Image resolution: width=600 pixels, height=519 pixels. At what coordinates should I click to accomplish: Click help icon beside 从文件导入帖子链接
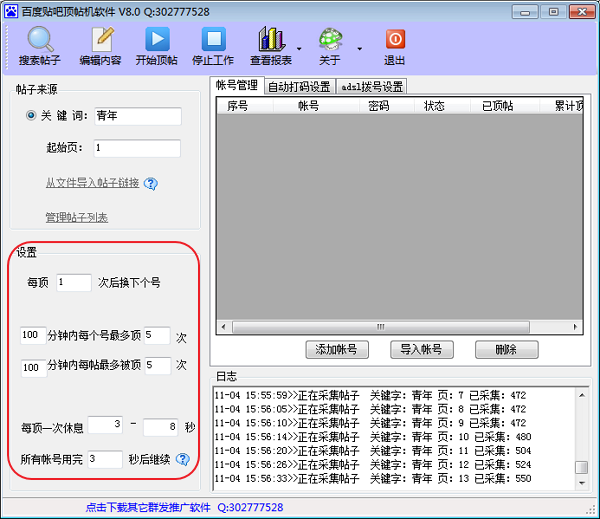150,184
